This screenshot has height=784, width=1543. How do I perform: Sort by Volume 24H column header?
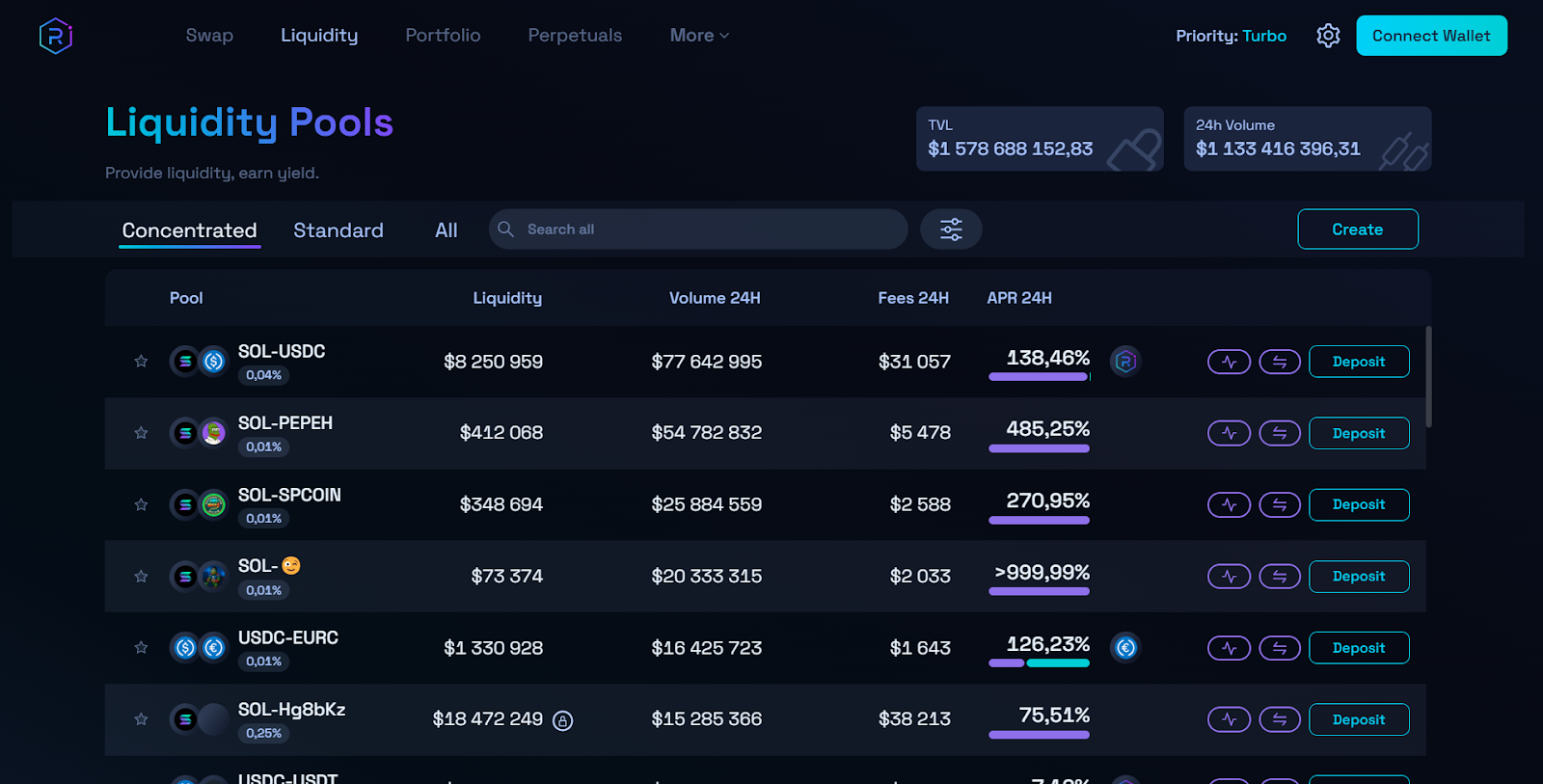point(715,298)
